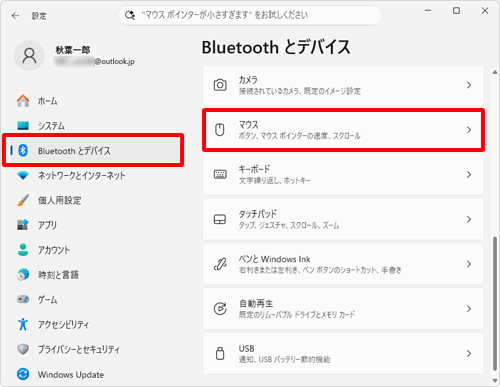Click the 時刻と言語 globe clock icon

23,275
